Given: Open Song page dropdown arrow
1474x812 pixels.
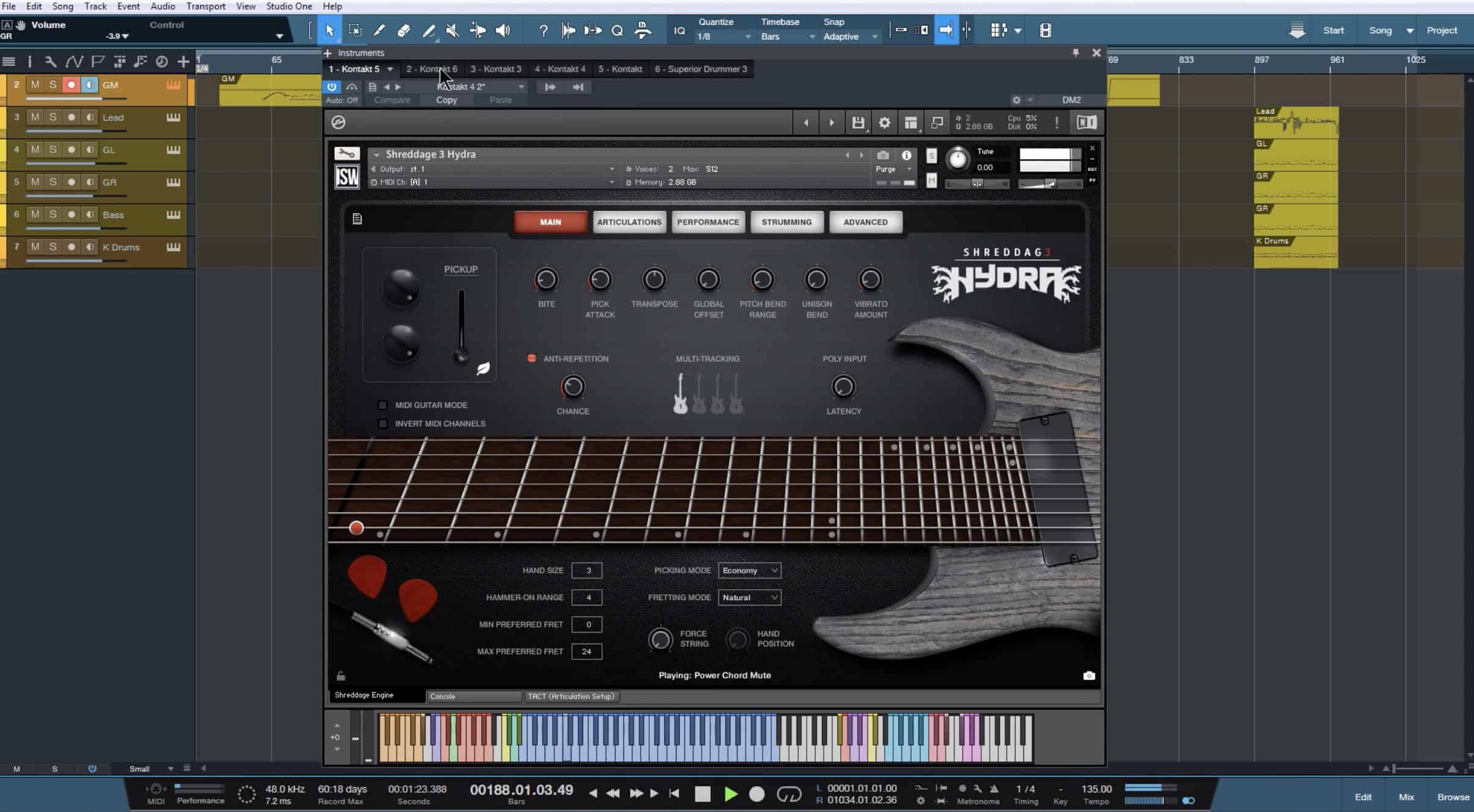Looking at the screenshot, I should coord(1409,31).
